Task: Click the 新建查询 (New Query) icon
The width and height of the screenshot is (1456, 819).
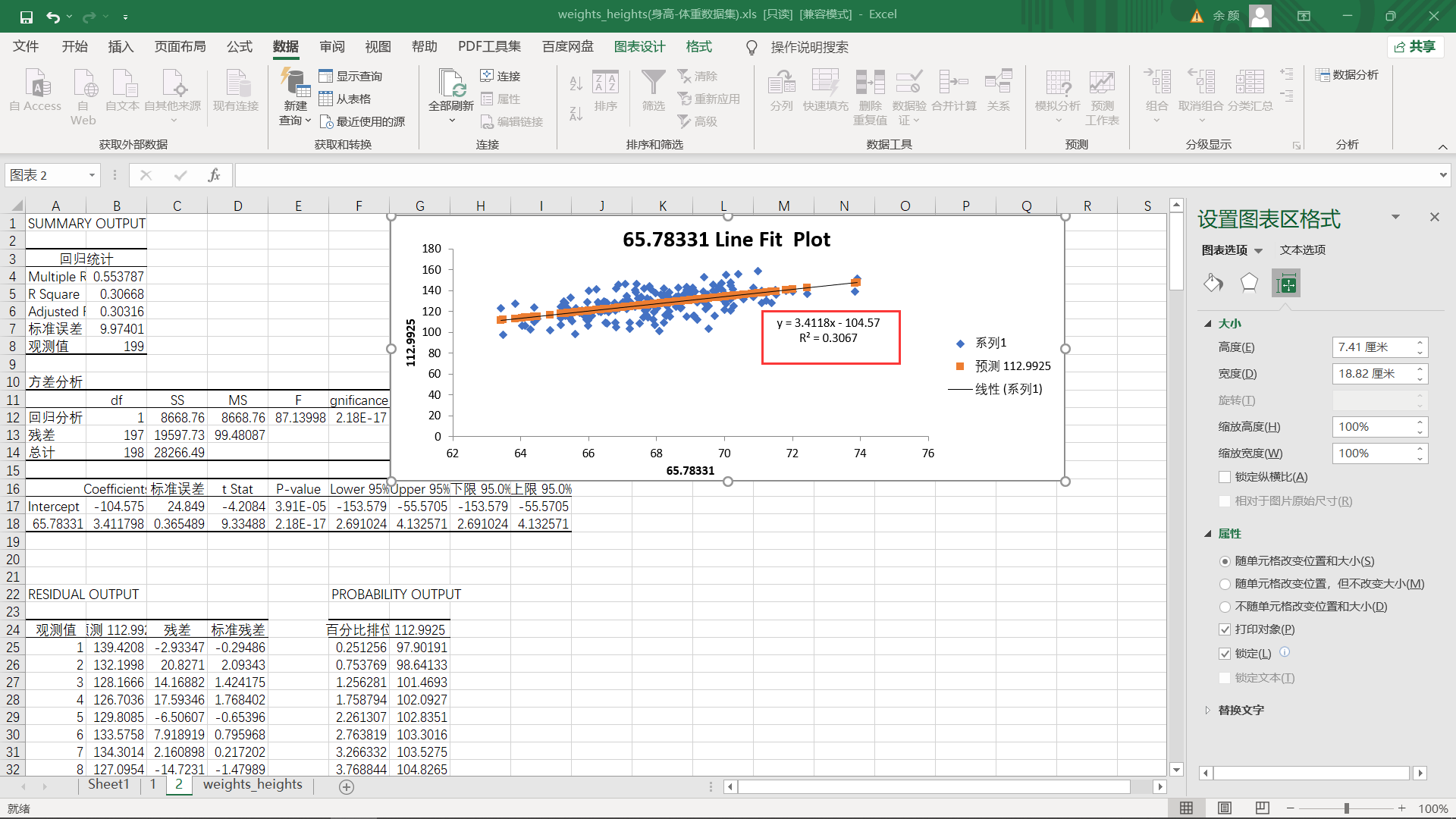Action: 294,83
